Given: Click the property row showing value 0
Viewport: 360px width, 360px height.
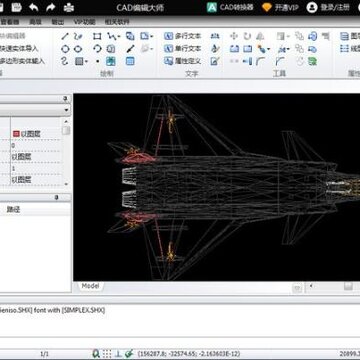Looking at the screenshot, I should coord(31,146).
